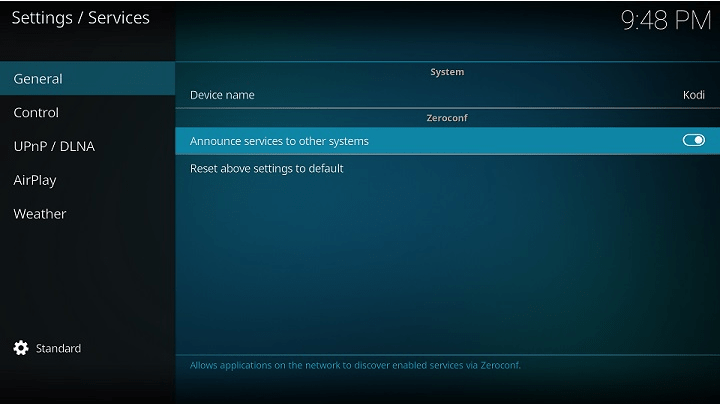Toggle Announce services to other systems switch
This screenshot has width=720, height=404.
coord(693,140)
